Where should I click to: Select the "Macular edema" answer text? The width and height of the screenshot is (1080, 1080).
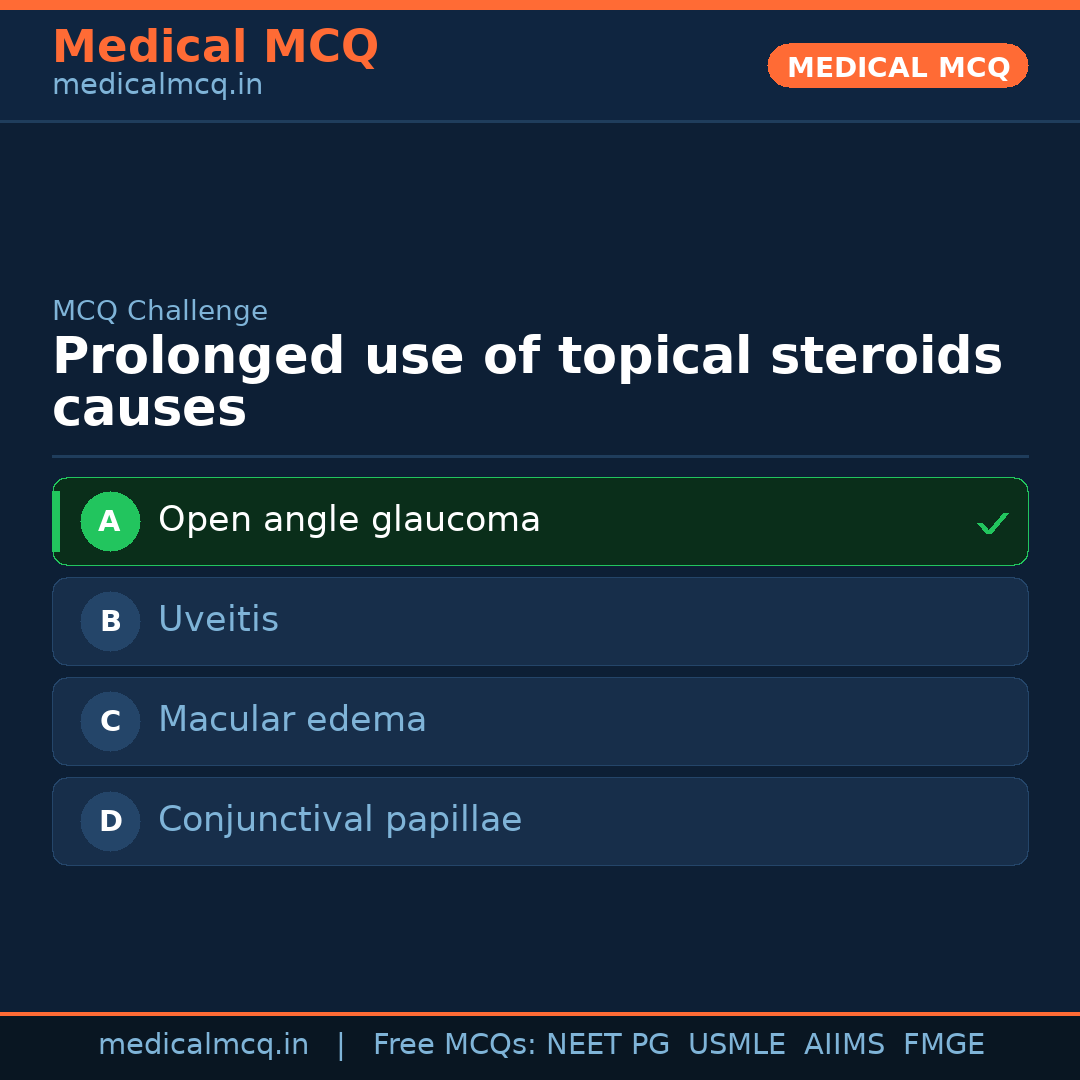pyautogui.click(x=292, y=720)
